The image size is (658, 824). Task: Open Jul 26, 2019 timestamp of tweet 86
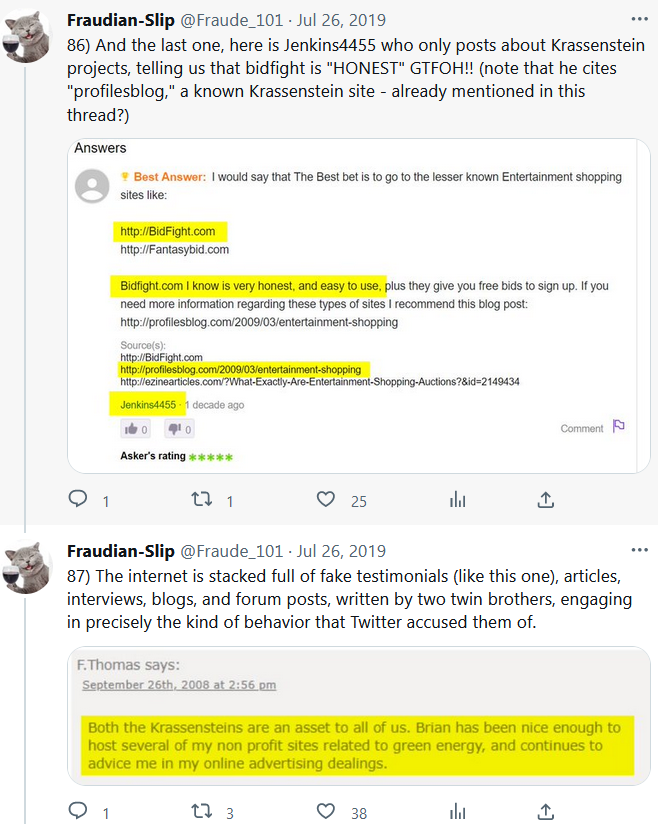click(342, 21)
